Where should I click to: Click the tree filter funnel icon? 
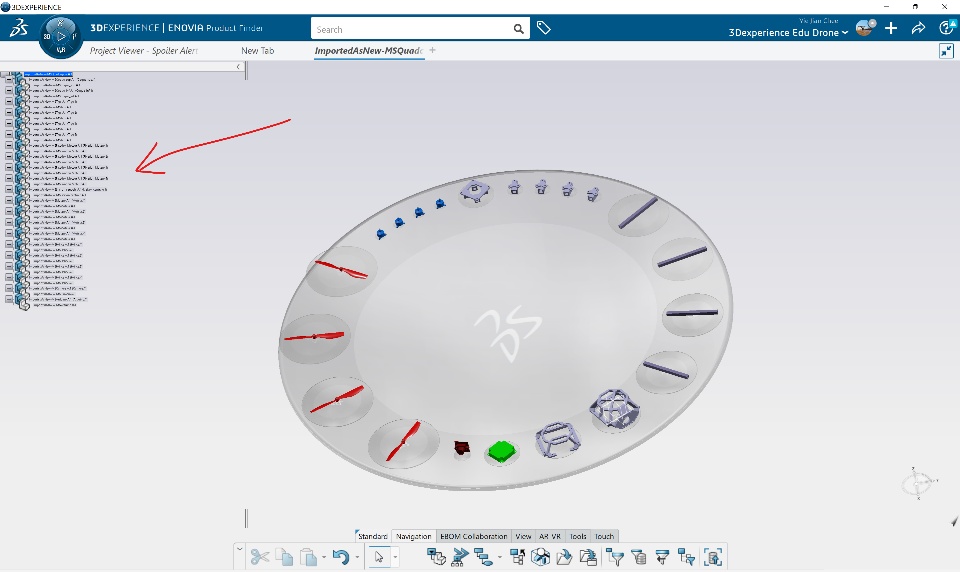[615, 557]
